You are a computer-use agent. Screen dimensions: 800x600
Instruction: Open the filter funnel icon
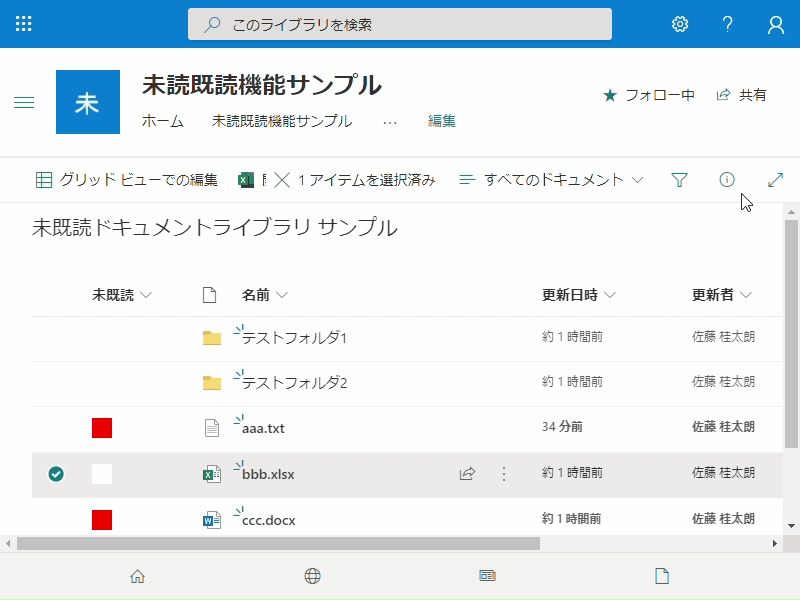[x=679, y=180]
